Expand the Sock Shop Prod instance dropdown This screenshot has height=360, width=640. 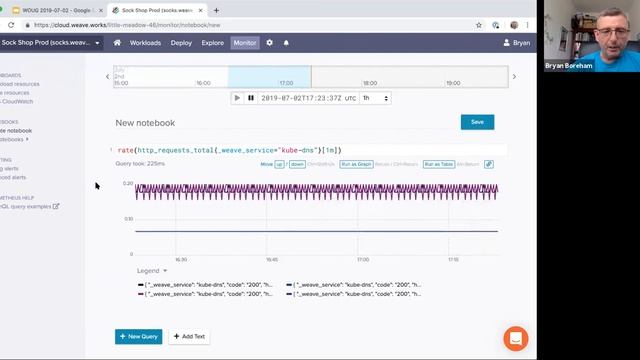[97, 43]
